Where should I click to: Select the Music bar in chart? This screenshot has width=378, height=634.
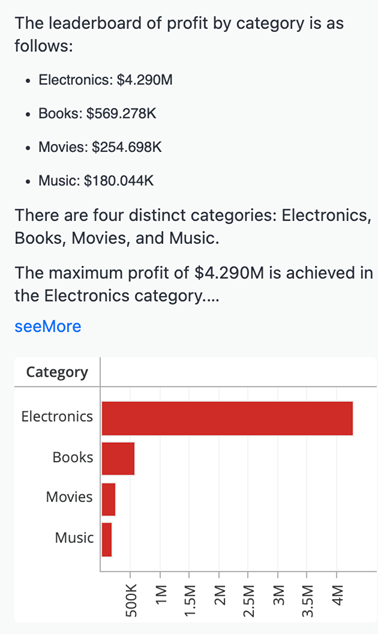107,539
